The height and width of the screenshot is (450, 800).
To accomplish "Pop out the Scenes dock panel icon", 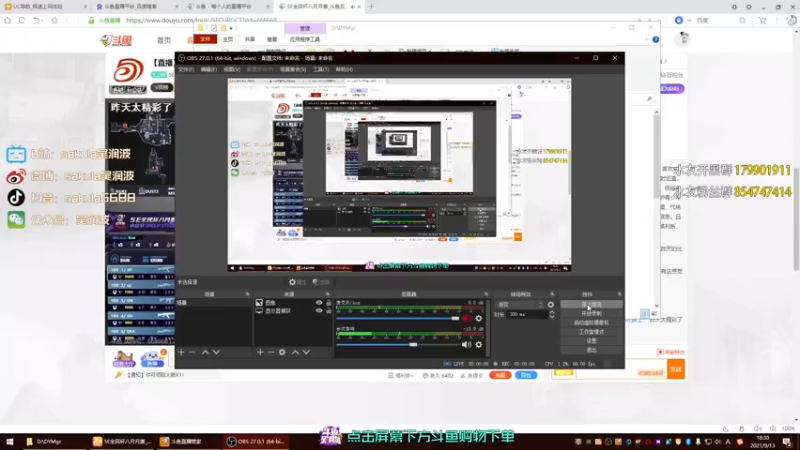I will 247,294.
